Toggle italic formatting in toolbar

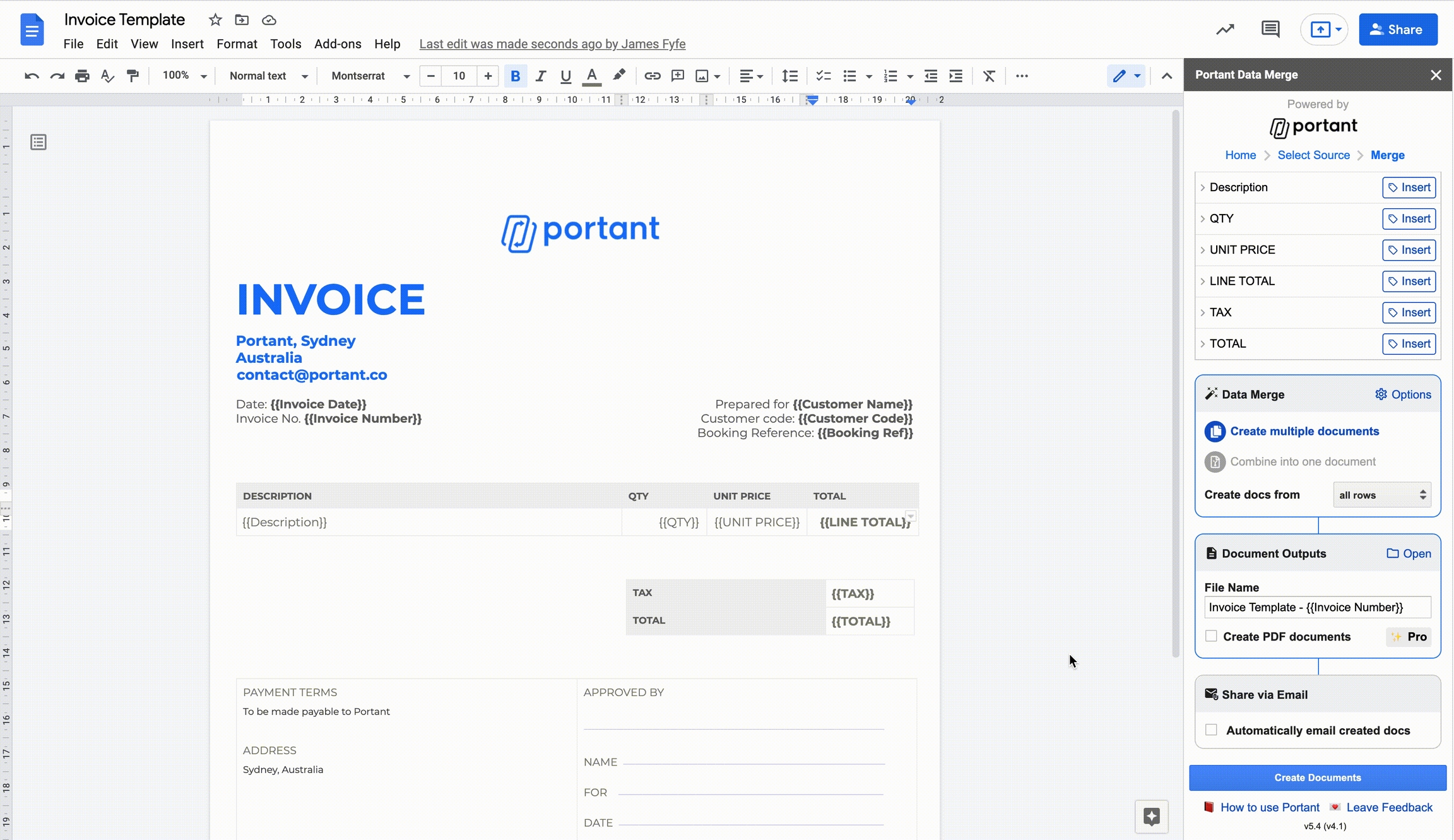point(540,76)
